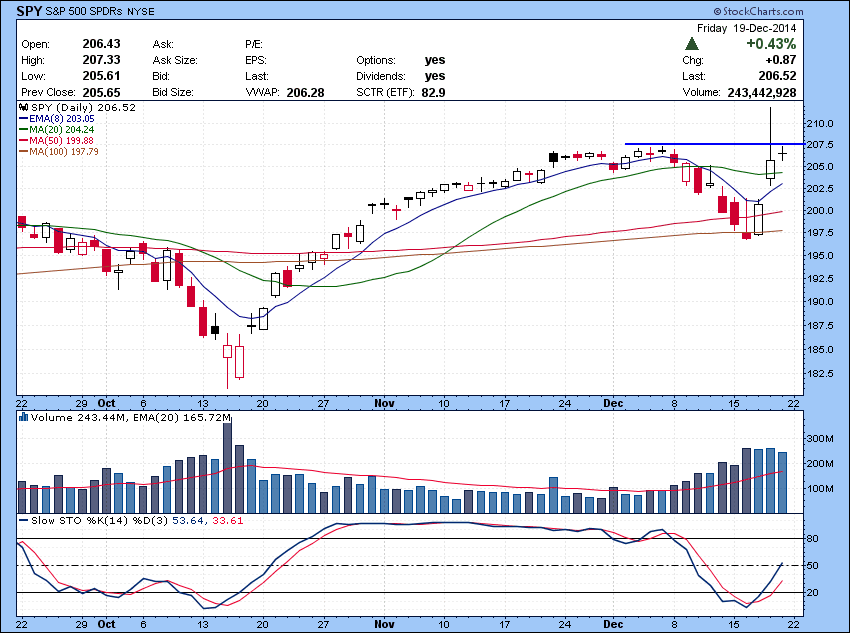850x633 pixels.
Task: Select the VWAP value 206.28
Action: (x=305, y=93)
